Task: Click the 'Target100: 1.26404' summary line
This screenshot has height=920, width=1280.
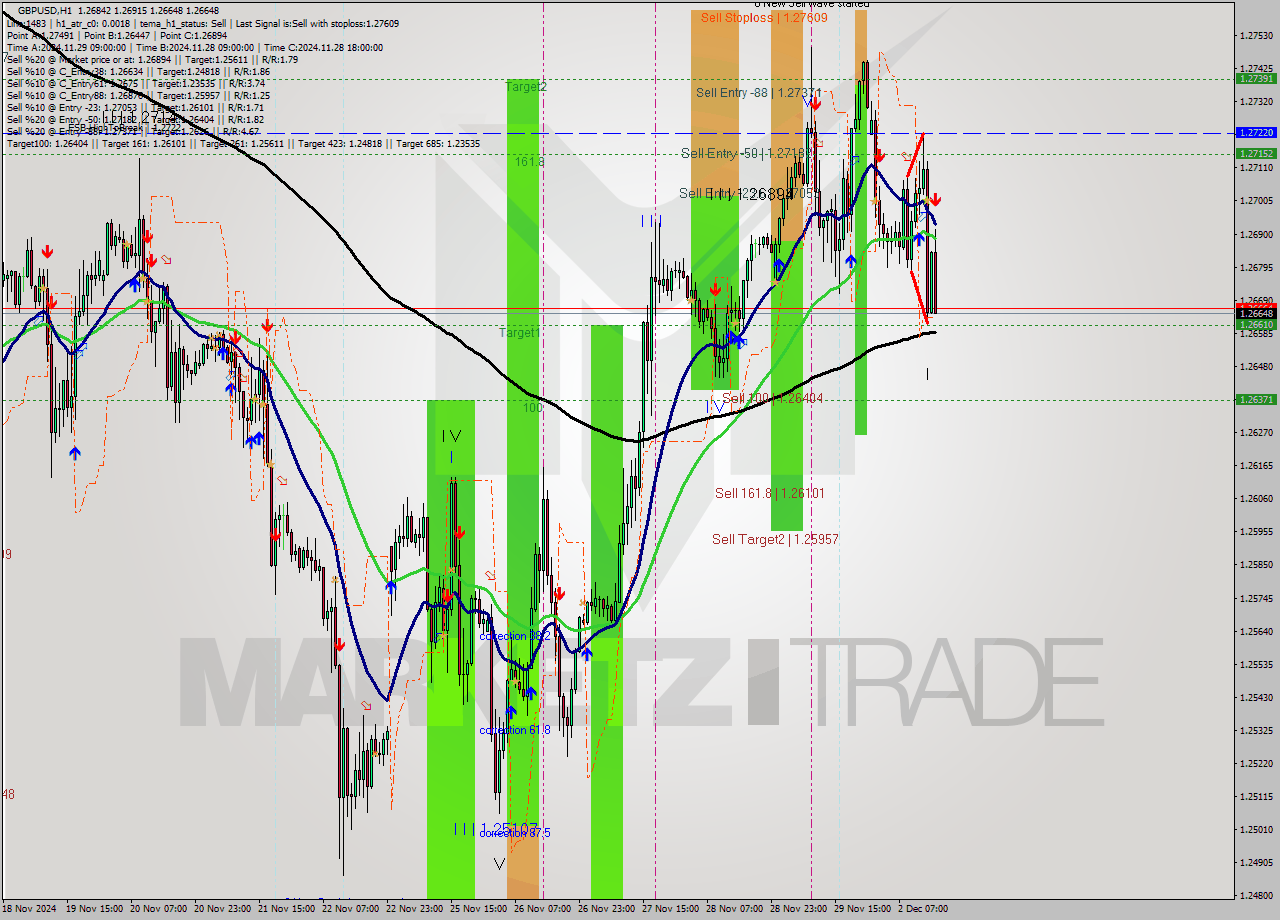Action: (x=243, y=143)
